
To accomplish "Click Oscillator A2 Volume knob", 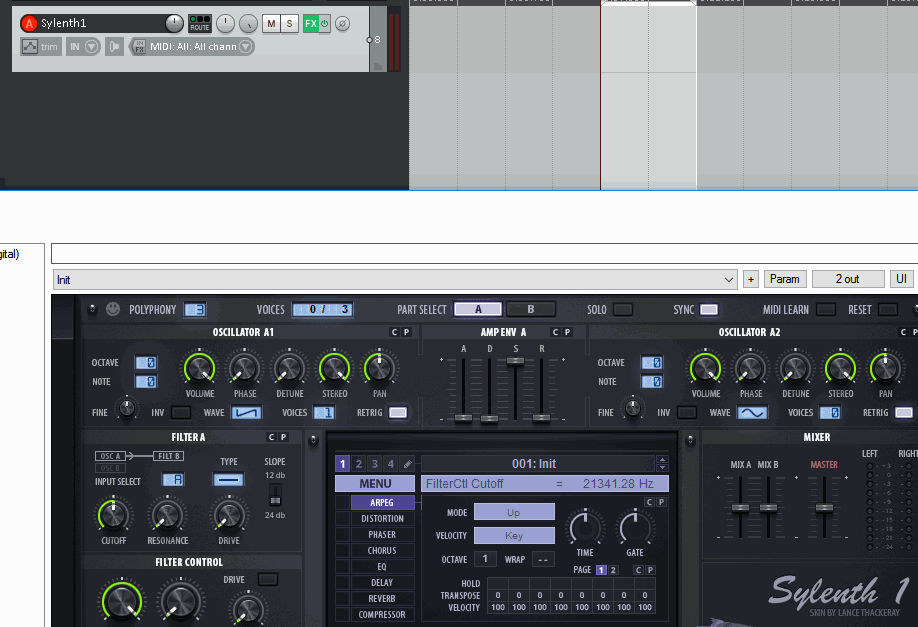I will pos(705,368).
